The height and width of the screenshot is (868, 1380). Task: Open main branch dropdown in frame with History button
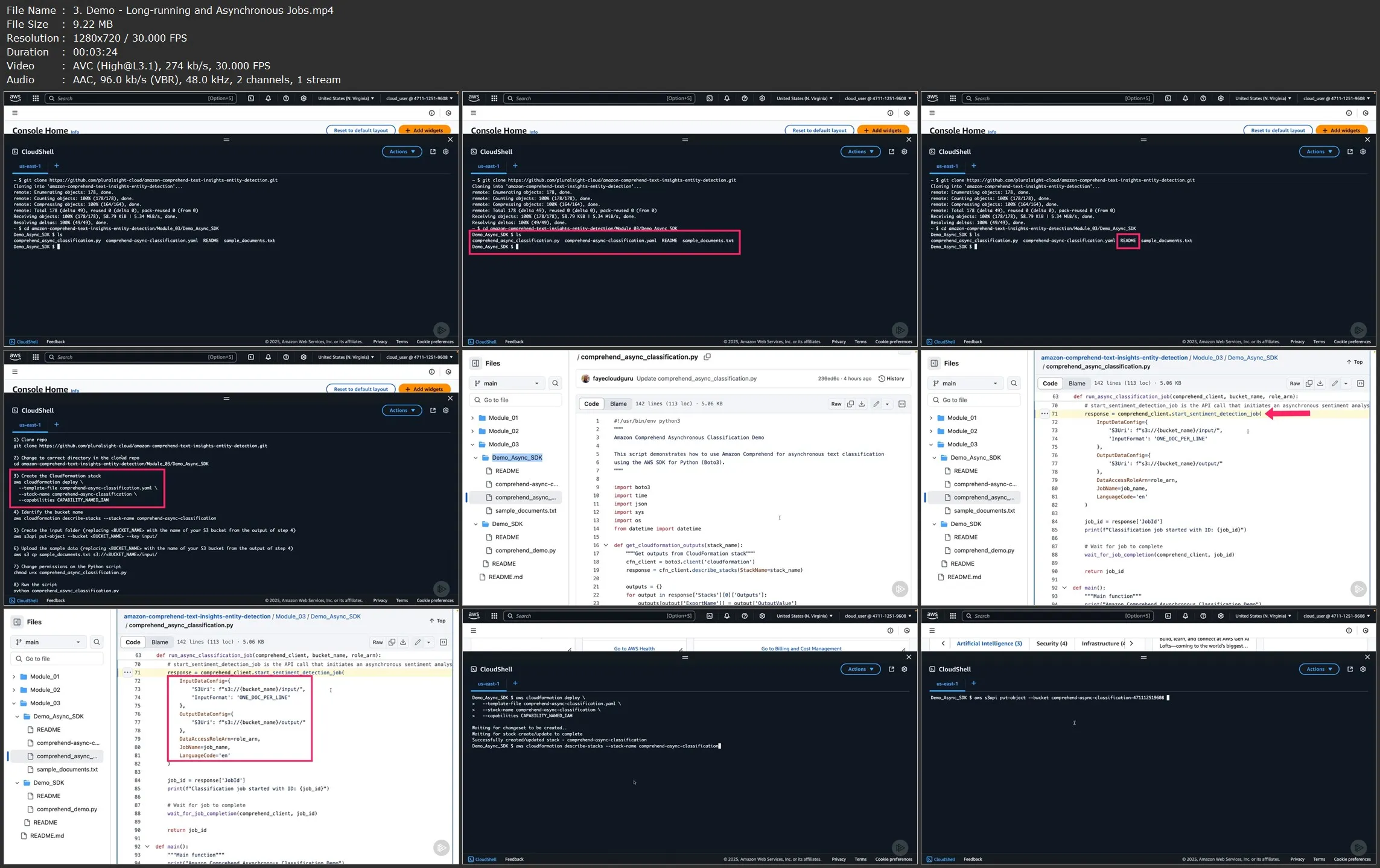coord(507,384)
